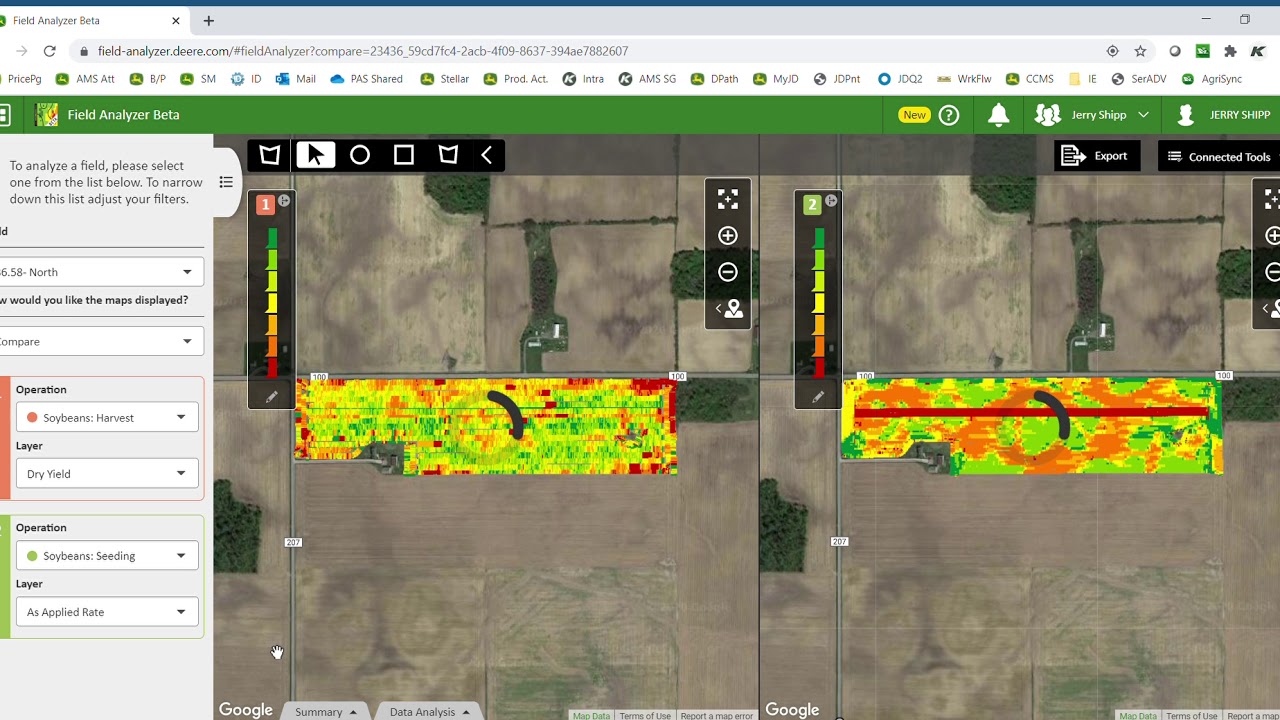Expand the Summary panel tab
Image resolution: width=1280 pixels, height=720 pixels.
tap(326, 712)
